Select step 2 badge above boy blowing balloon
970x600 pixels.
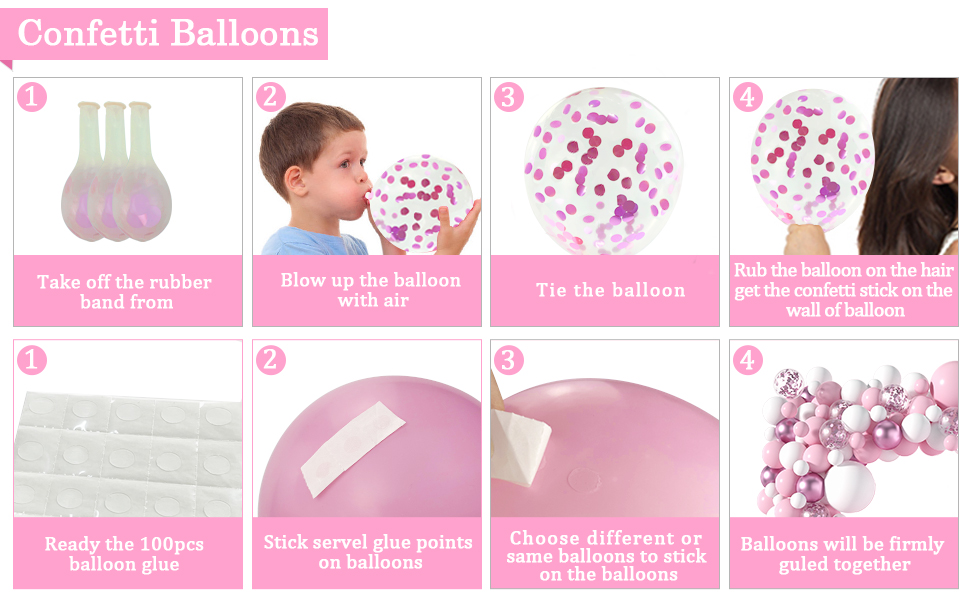tap(270, 96)
